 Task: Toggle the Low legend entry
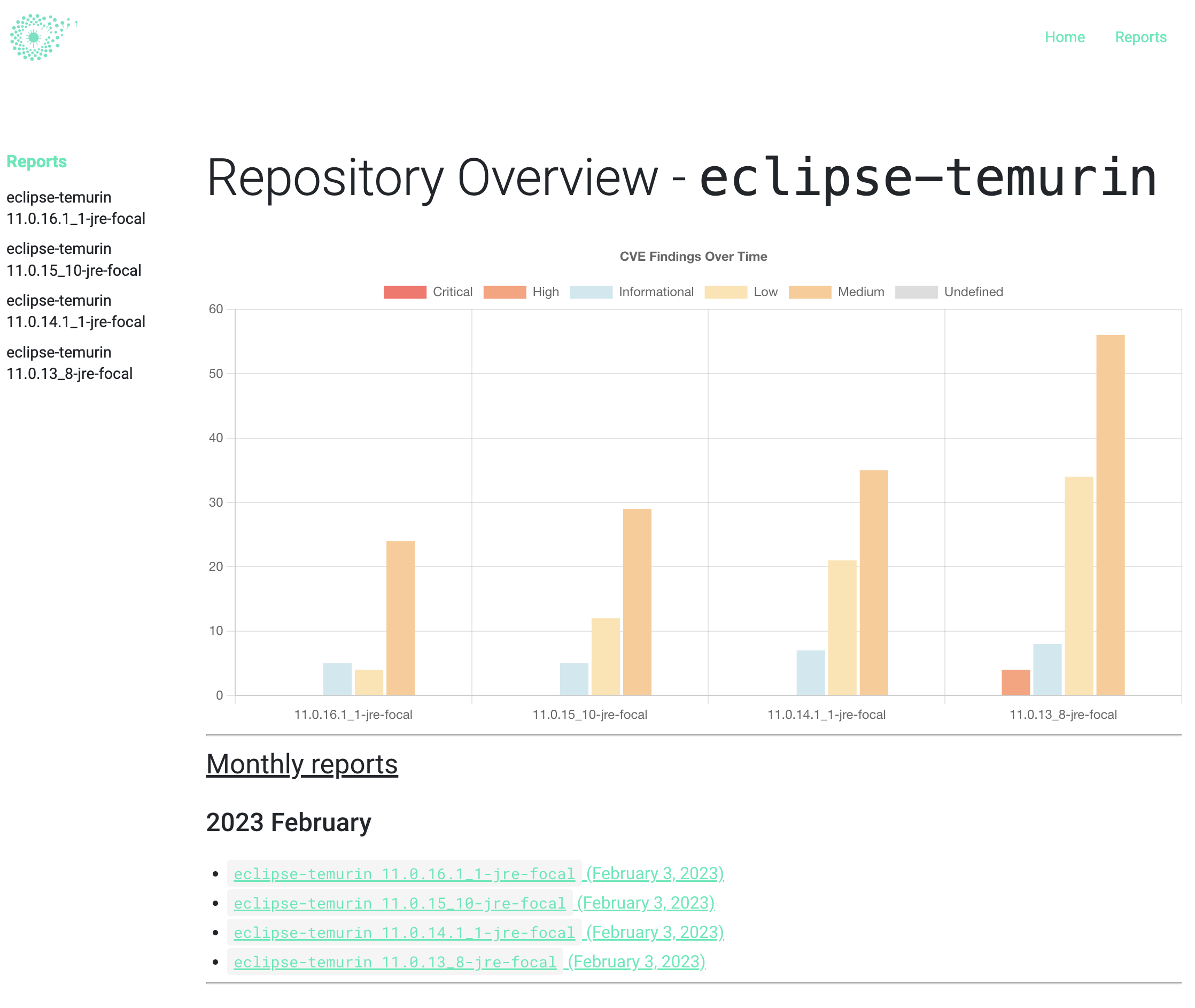(725, 292)
